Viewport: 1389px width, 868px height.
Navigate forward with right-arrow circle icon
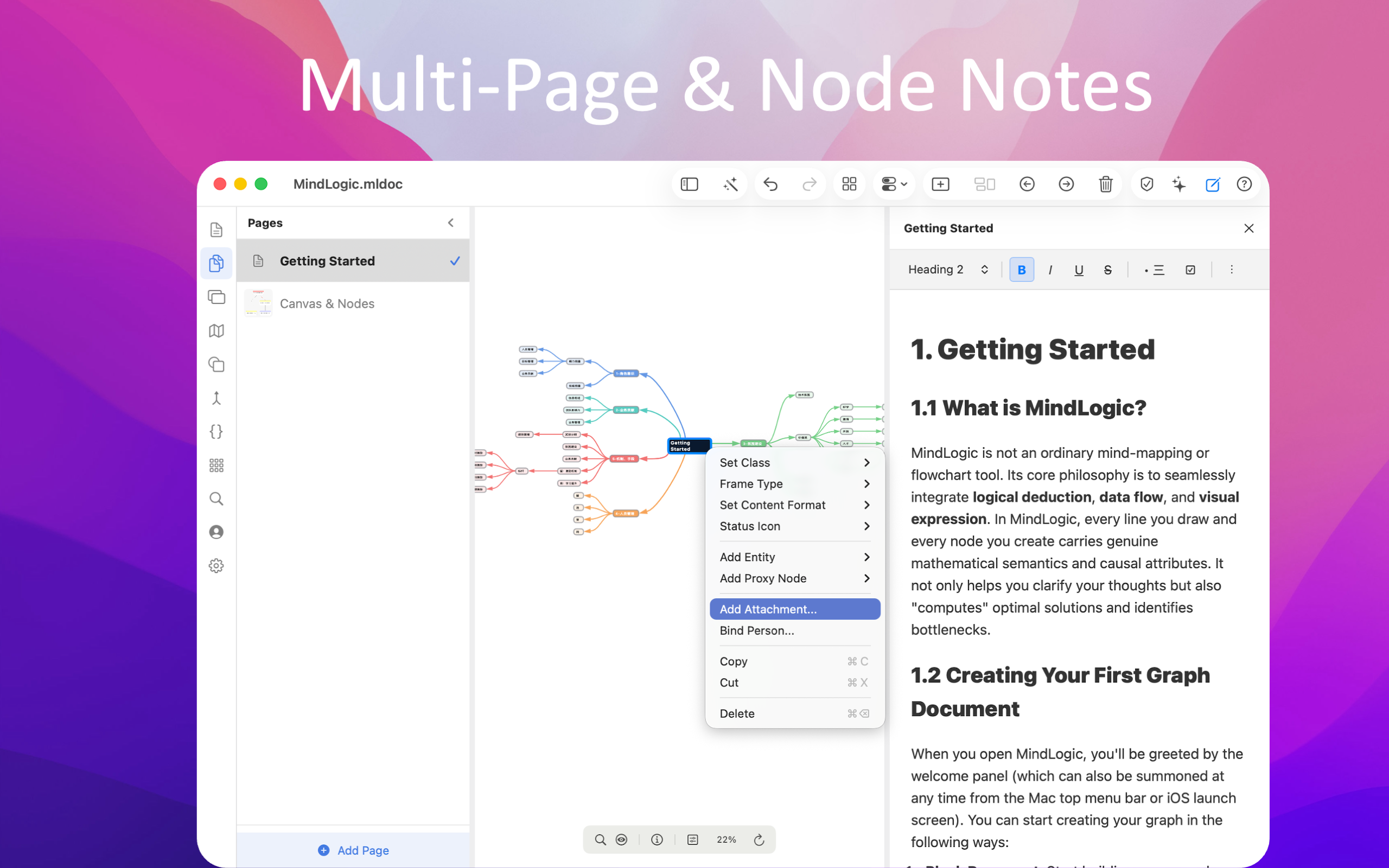1066,184
